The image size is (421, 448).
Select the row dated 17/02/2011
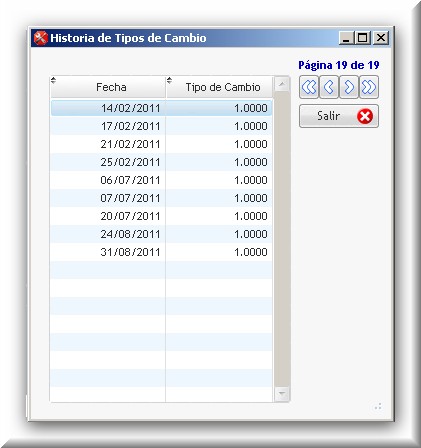click(x=161, y=126)
